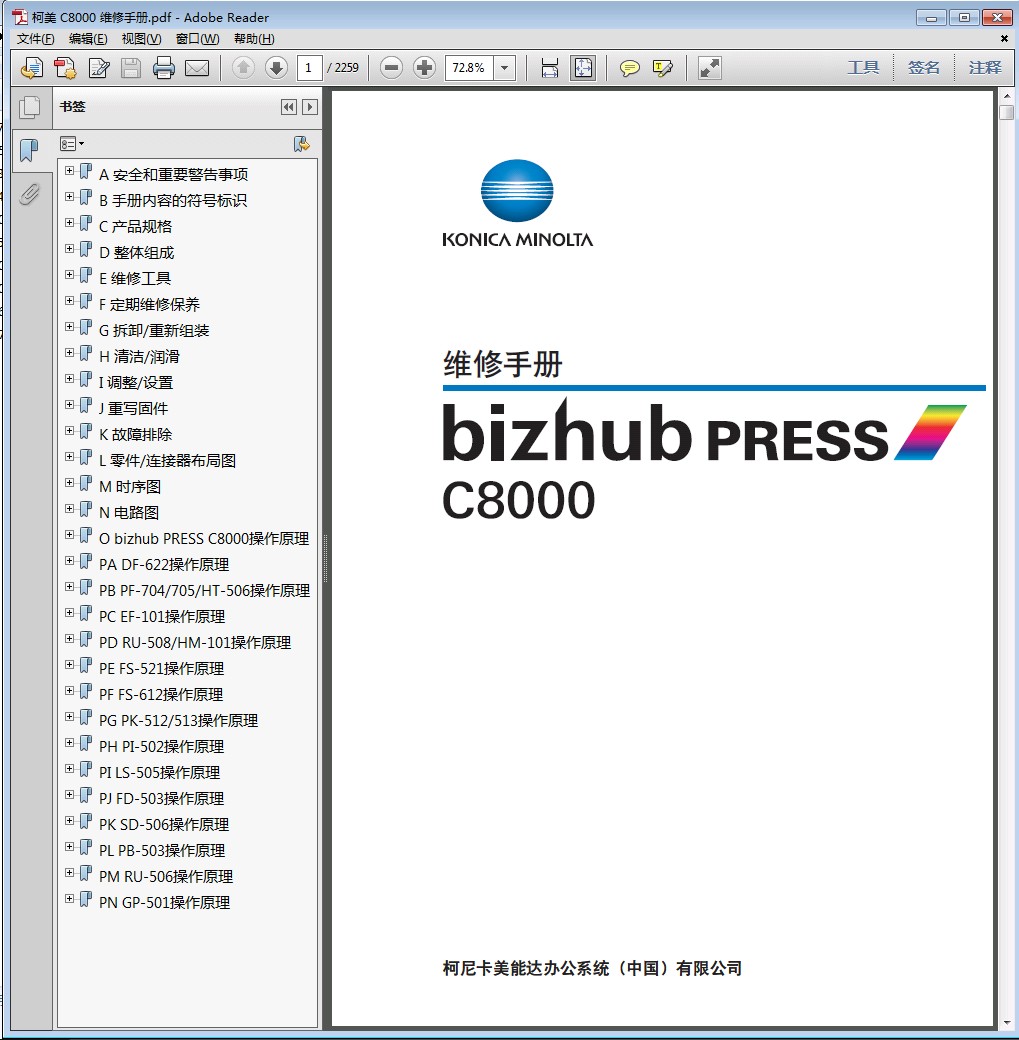This screenshot has height=1040, width=1019.
Task: Toggle the fit-to-full-page view mode
Action: [x=582, y=68]
